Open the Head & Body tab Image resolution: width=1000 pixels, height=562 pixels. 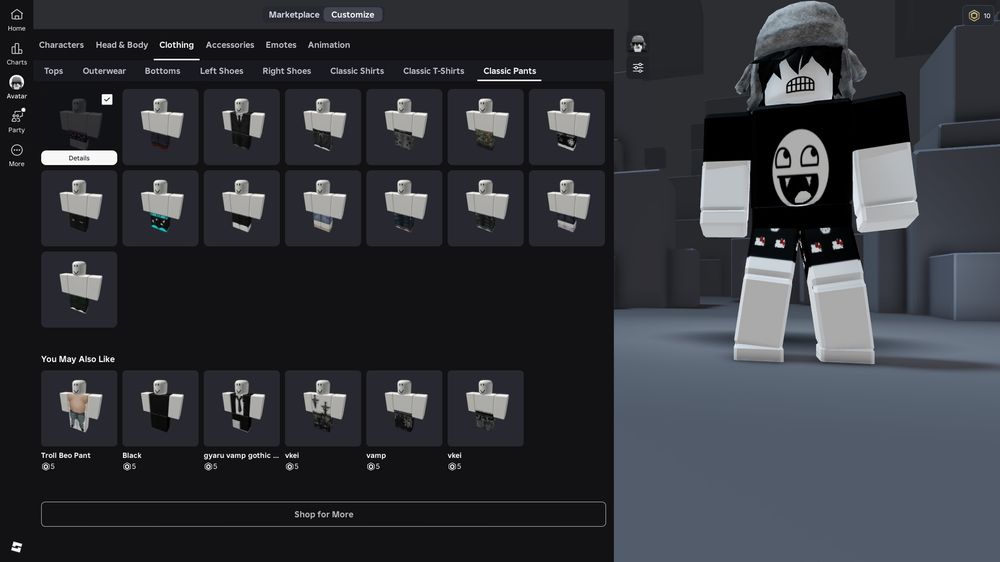coord(122,45)
